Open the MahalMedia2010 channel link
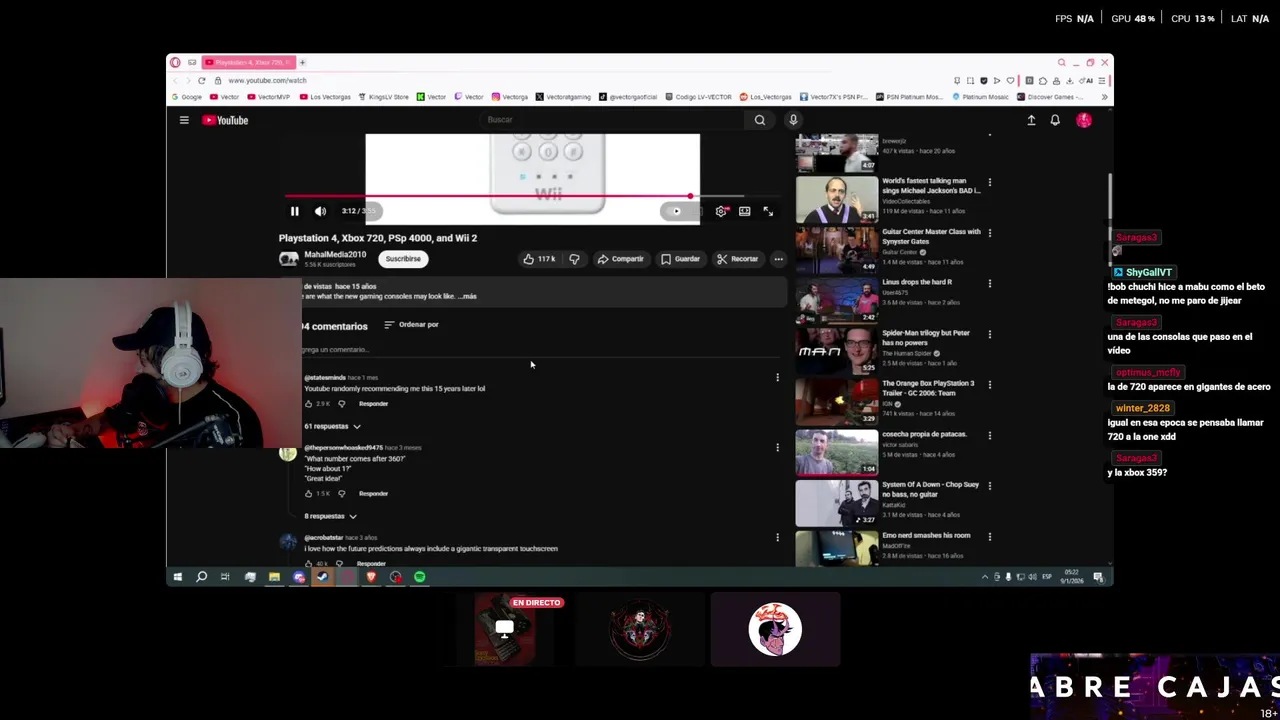Viewport: 1280px width, 720px height. click(x=335, y=255)
